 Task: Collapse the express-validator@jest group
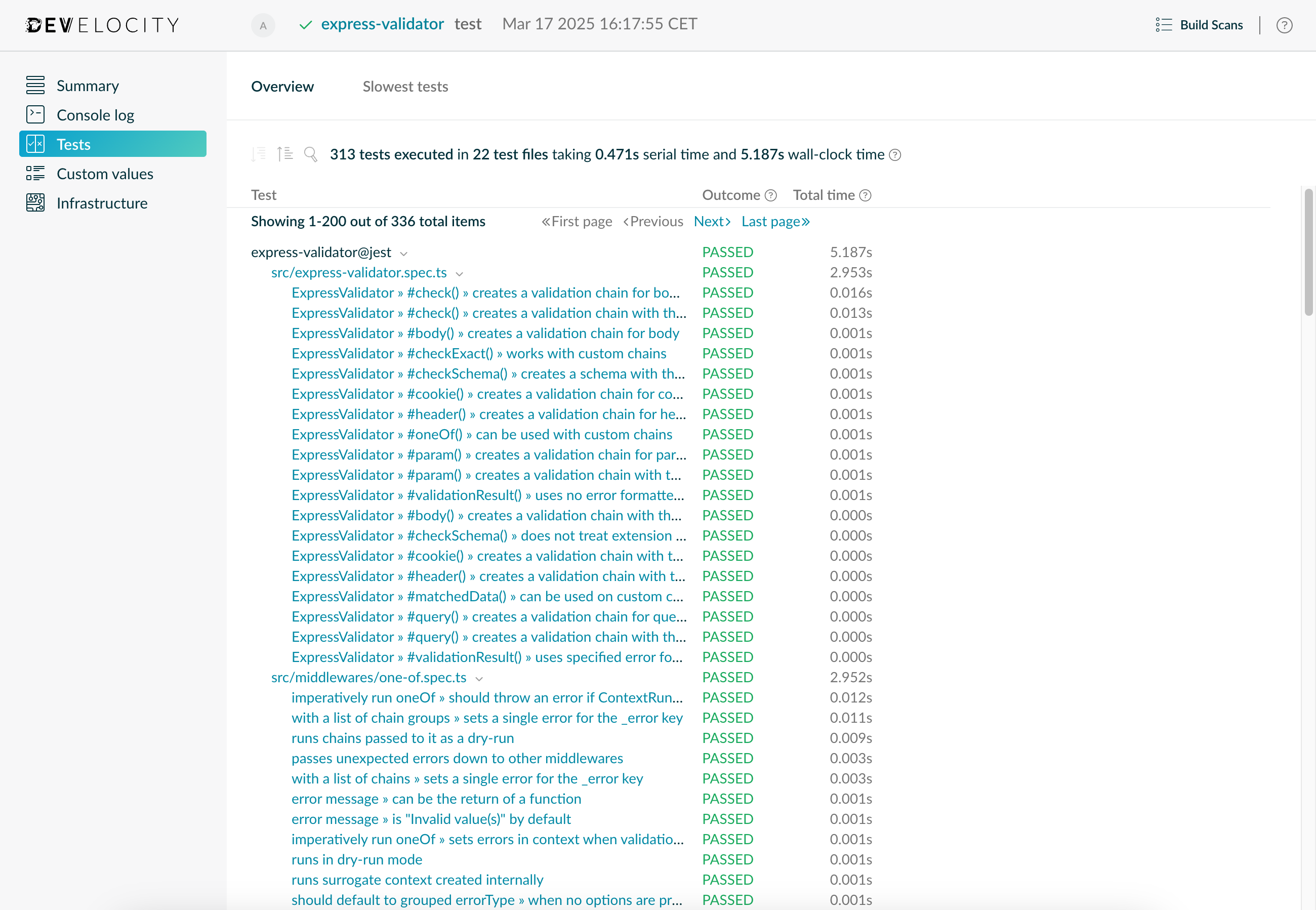point(404,253)
